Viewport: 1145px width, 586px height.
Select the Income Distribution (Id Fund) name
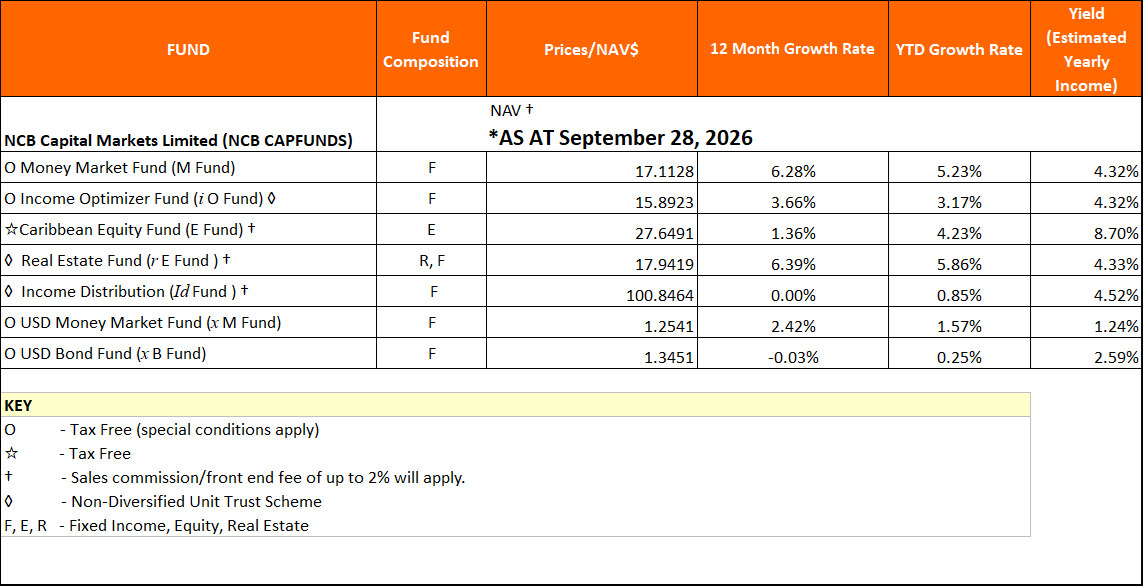(x=126, y=292)
